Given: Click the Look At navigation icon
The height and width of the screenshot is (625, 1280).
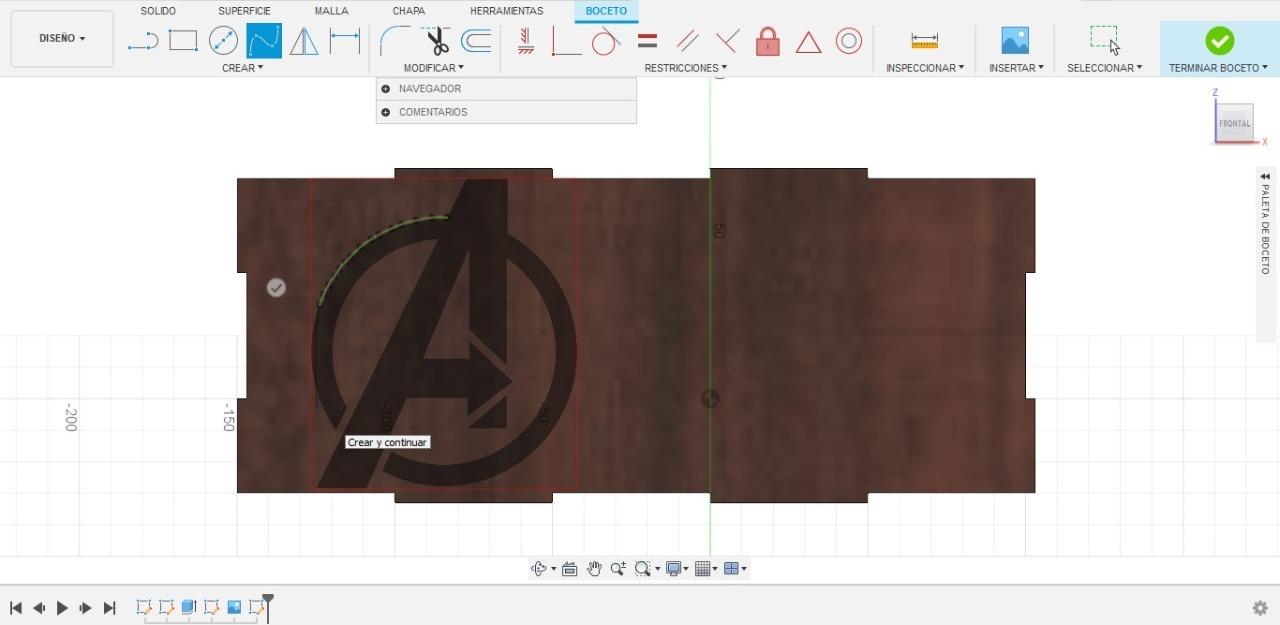Looking at the screenshot, I should (570, 569).
